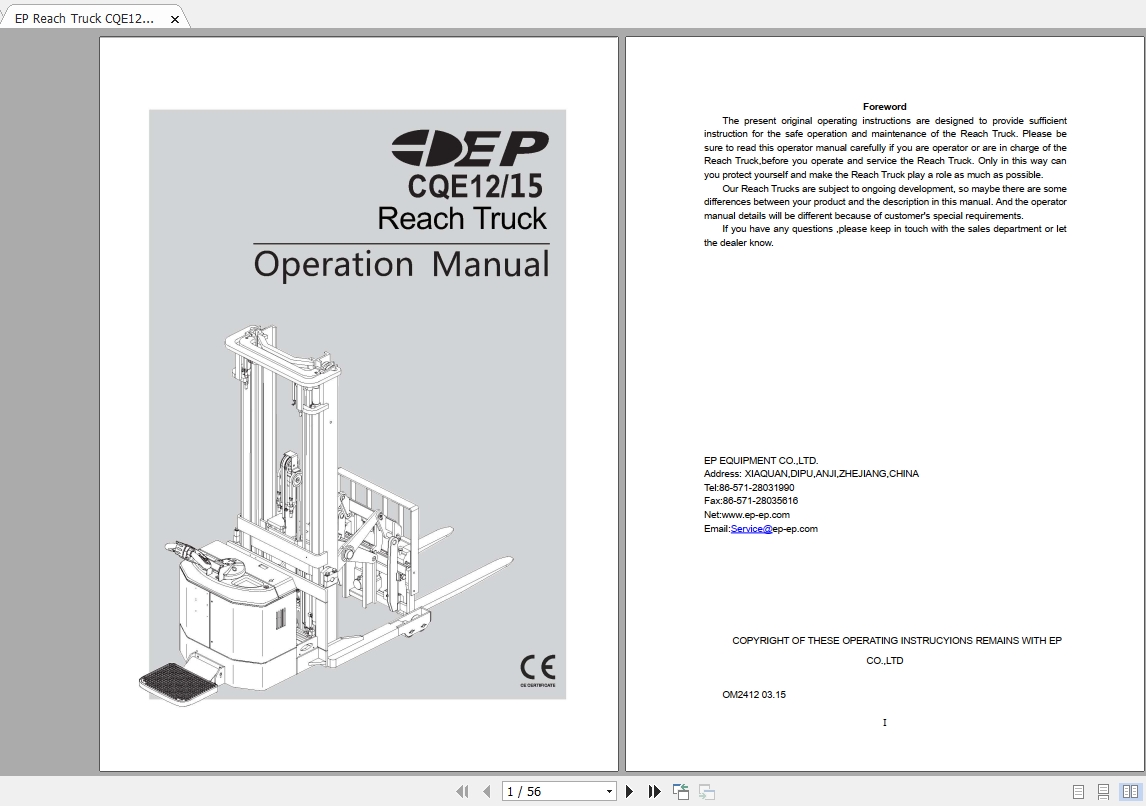1146x806 pixels.
Task: Click the previous view navigation icon
Action: [x=680, y=791]
